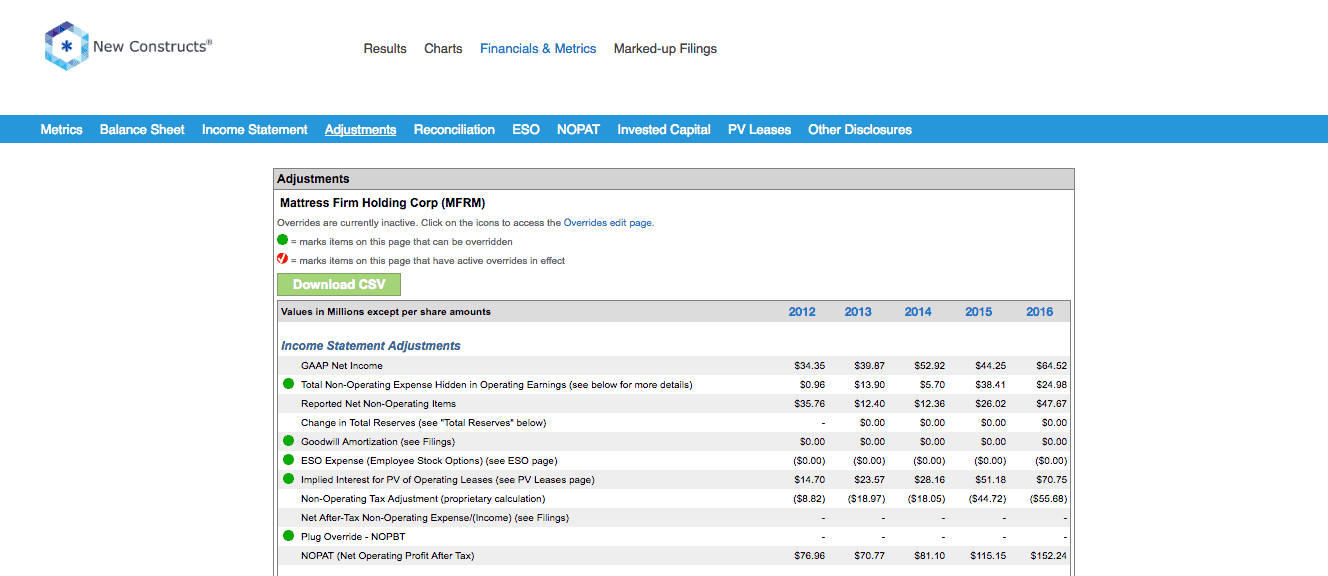Click the Income Statement Adjustments section heading

coord(371,346)
